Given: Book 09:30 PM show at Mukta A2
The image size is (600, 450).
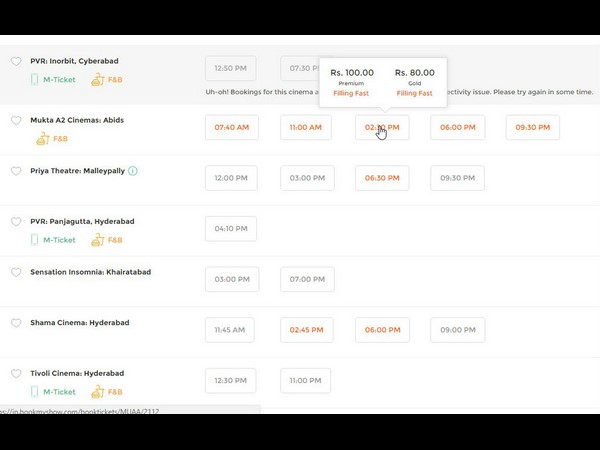Looking at the screenshot, I should 533,127.
